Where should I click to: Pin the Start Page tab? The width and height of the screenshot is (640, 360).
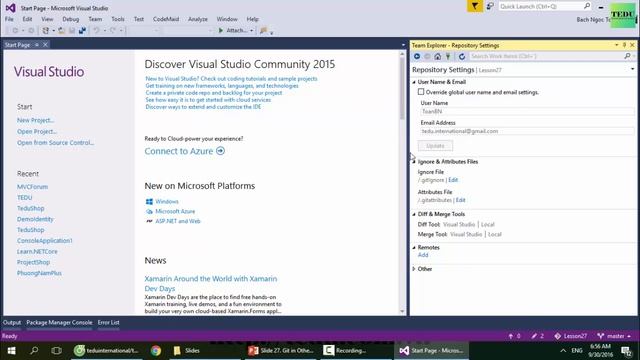pyautogui.click(x=37, y=45)
